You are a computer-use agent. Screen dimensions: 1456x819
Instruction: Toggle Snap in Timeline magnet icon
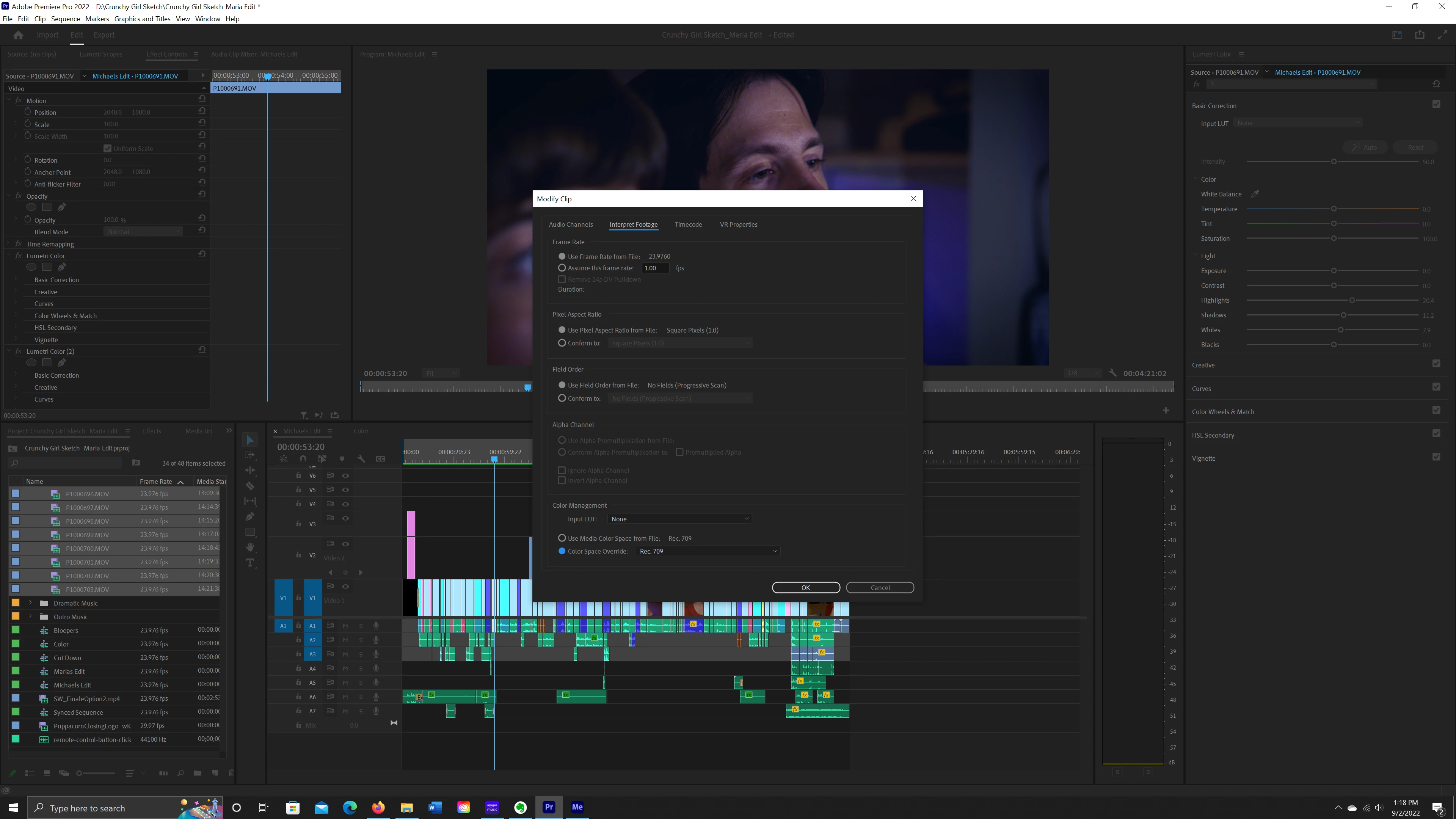303,459
